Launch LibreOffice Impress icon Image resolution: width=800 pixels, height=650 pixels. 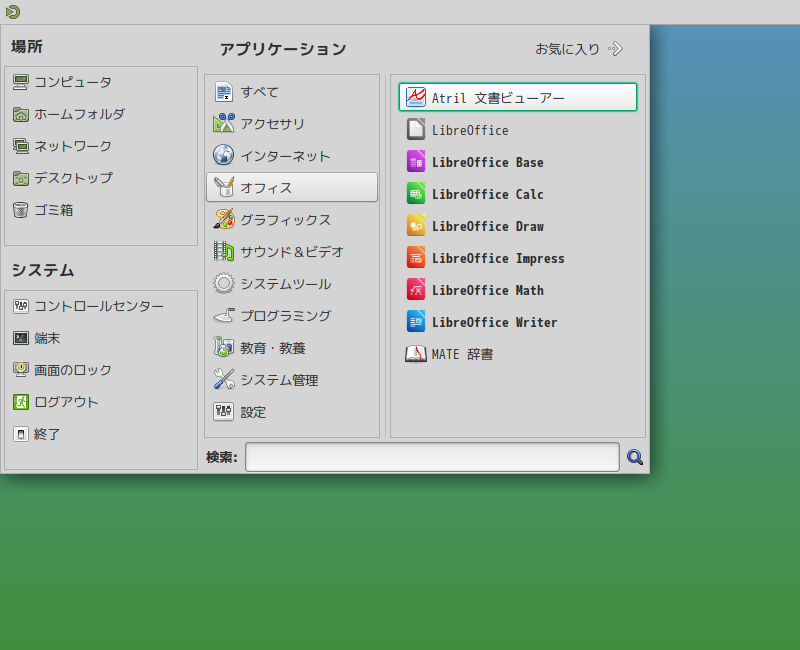coord(416,257)
